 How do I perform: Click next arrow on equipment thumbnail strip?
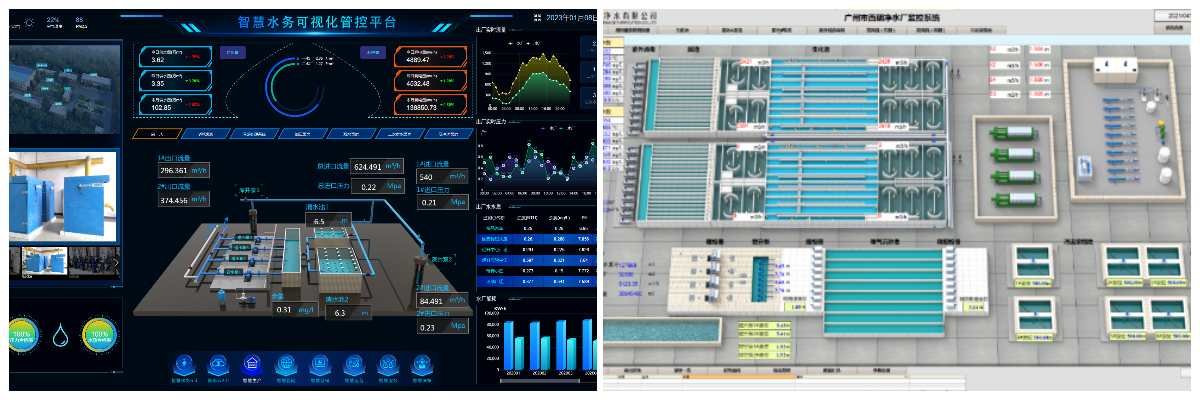click(x=116, y=262)
